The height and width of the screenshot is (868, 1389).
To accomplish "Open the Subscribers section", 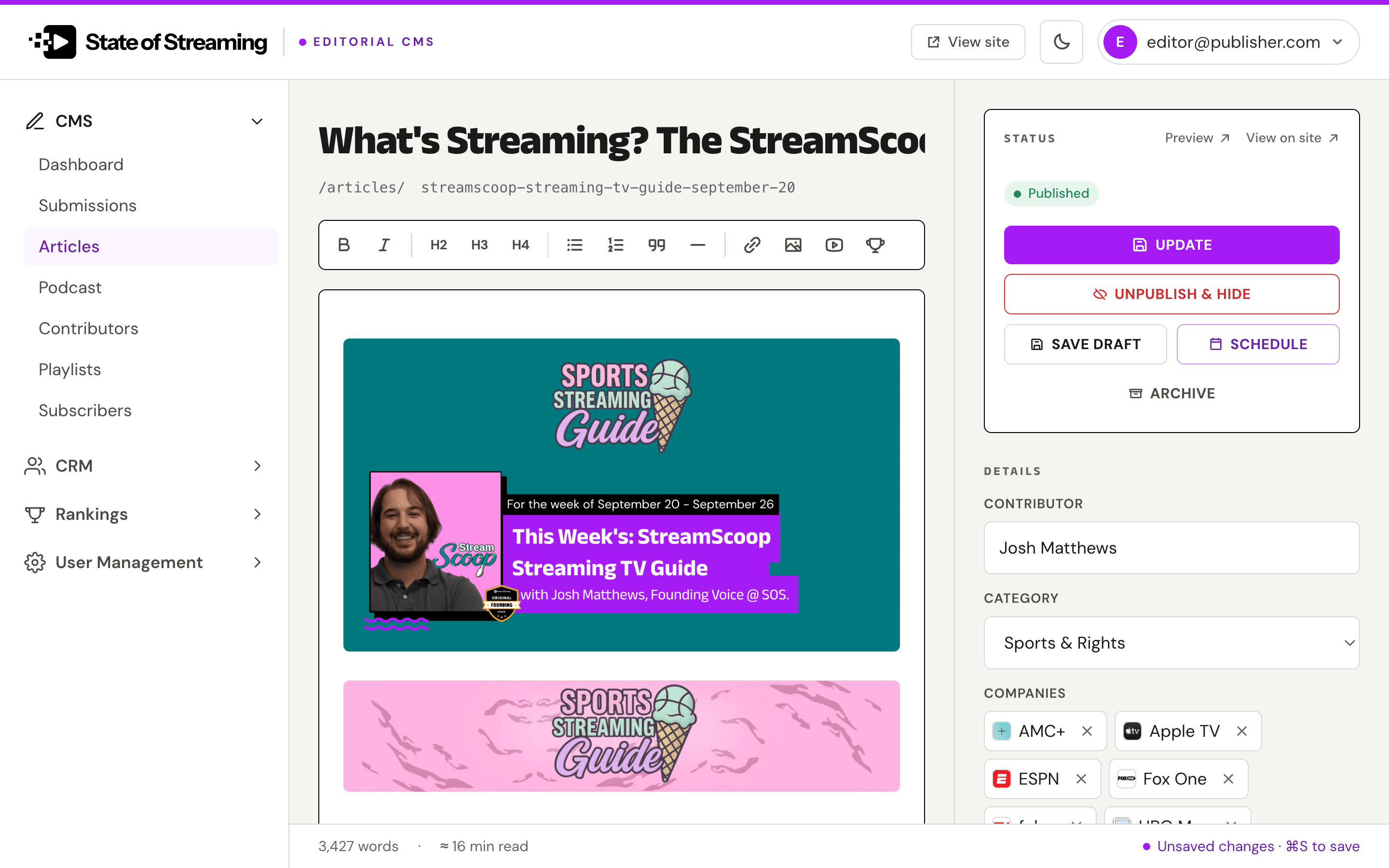I will click(151, 410).
